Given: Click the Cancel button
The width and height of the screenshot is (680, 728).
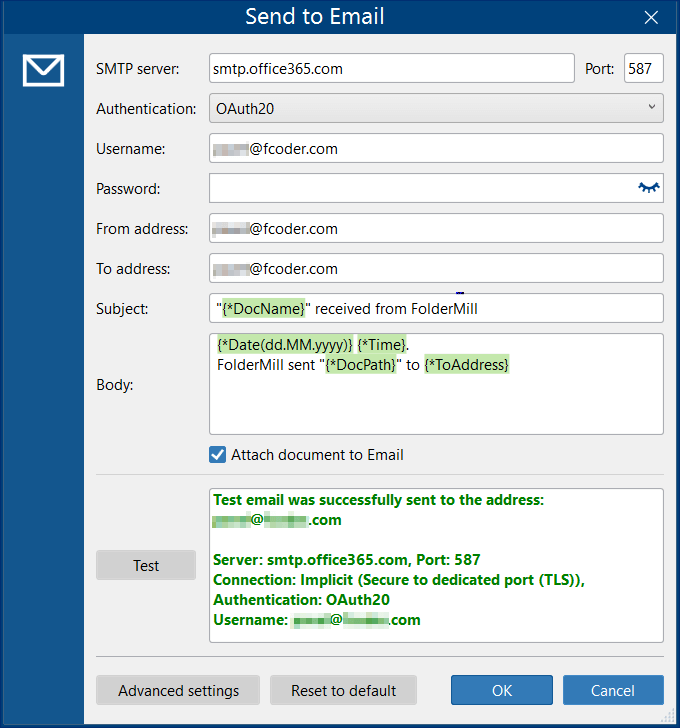Looking at the screenshot, I should click(x=613, y=690).
